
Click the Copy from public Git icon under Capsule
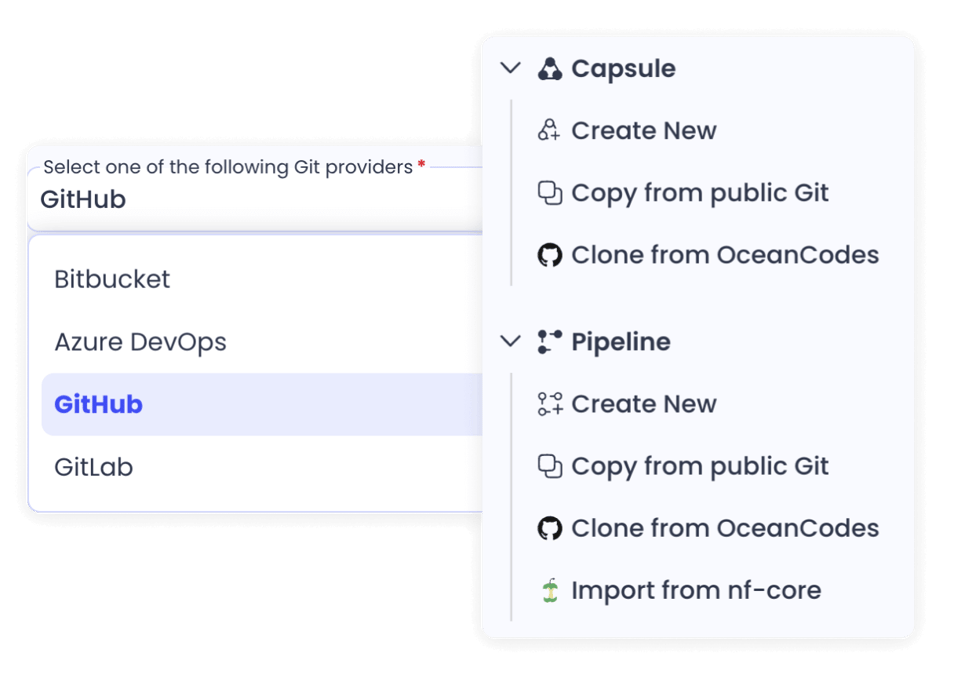pos(548,192)
